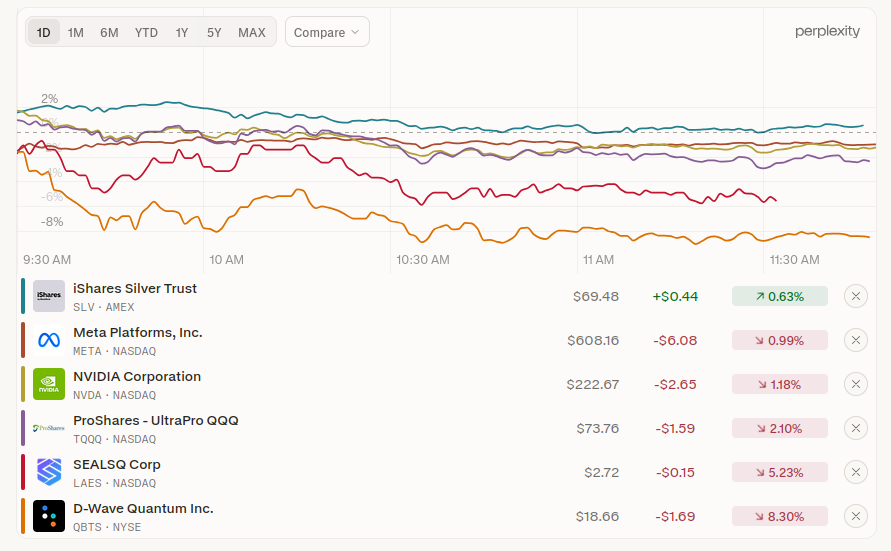The image size is (891, 551).
Task: Open Meta Platforms, Inc. name link
Action: (x=138, y=333)
